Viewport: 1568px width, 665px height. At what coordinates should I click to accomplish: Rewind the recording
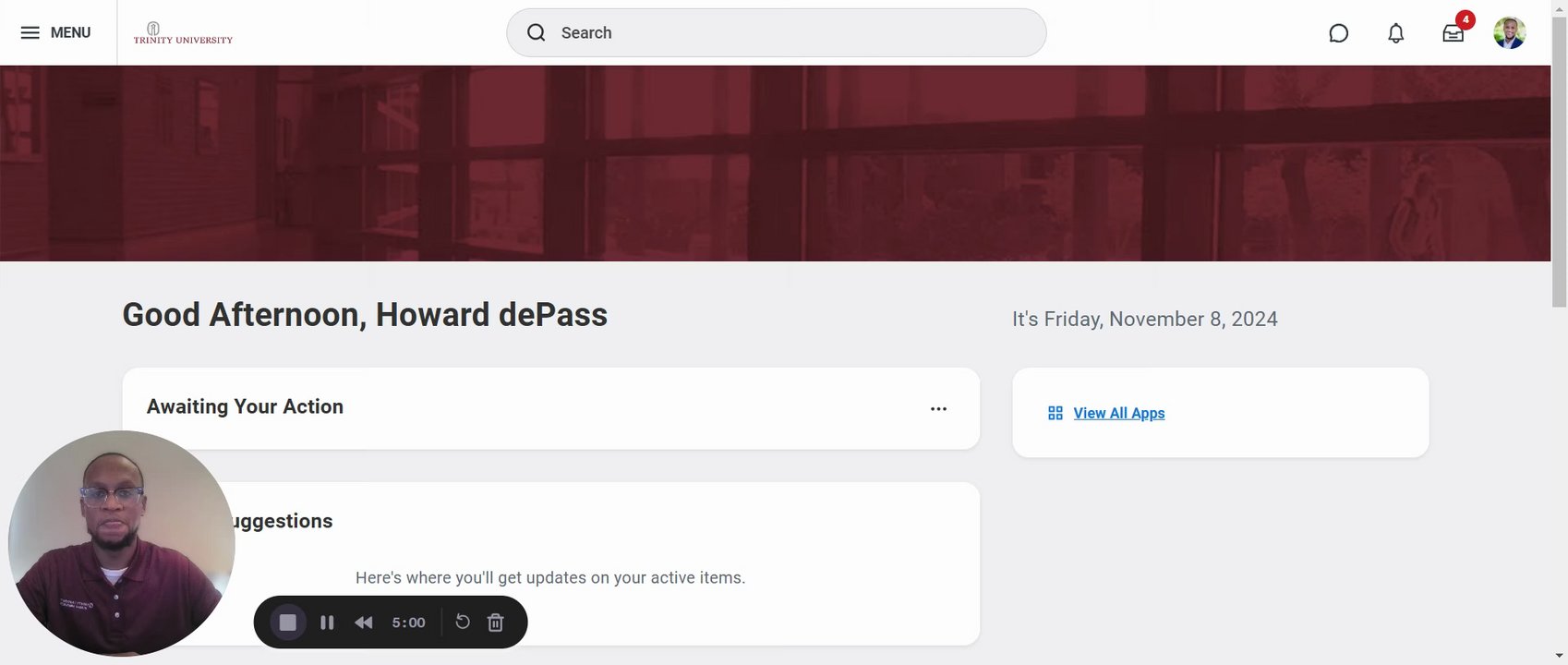point(364,623)
